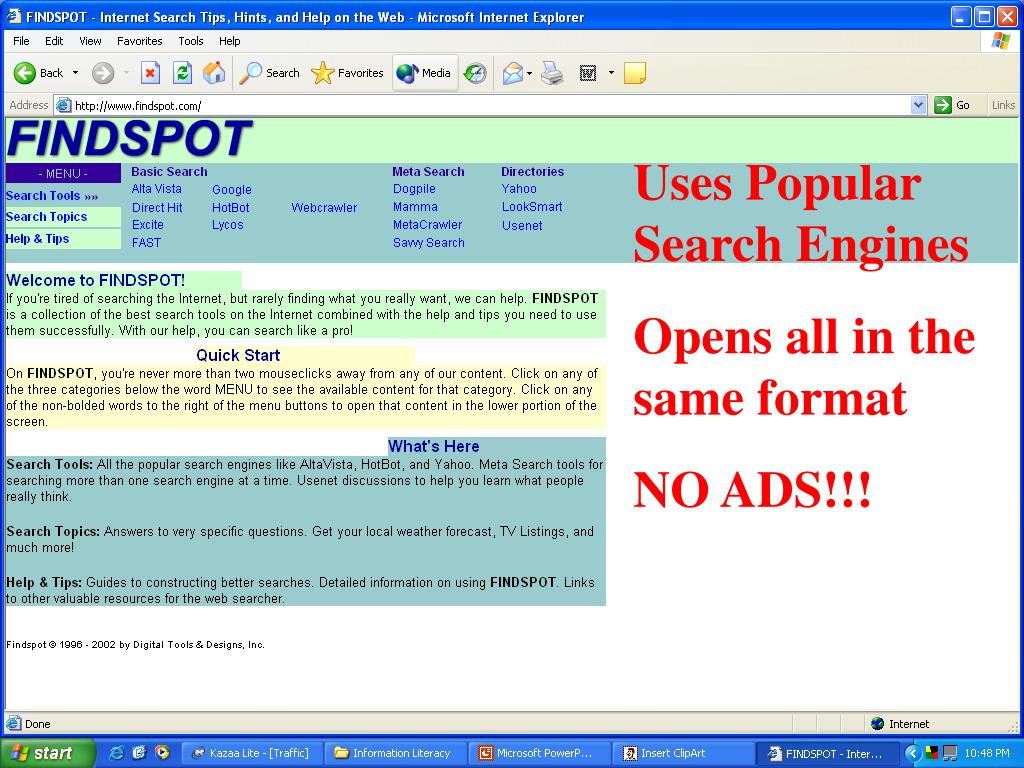The height and width of the screenshot is (768, 1024).
Task: Open the LookSmart directory link
Action: 532,207
